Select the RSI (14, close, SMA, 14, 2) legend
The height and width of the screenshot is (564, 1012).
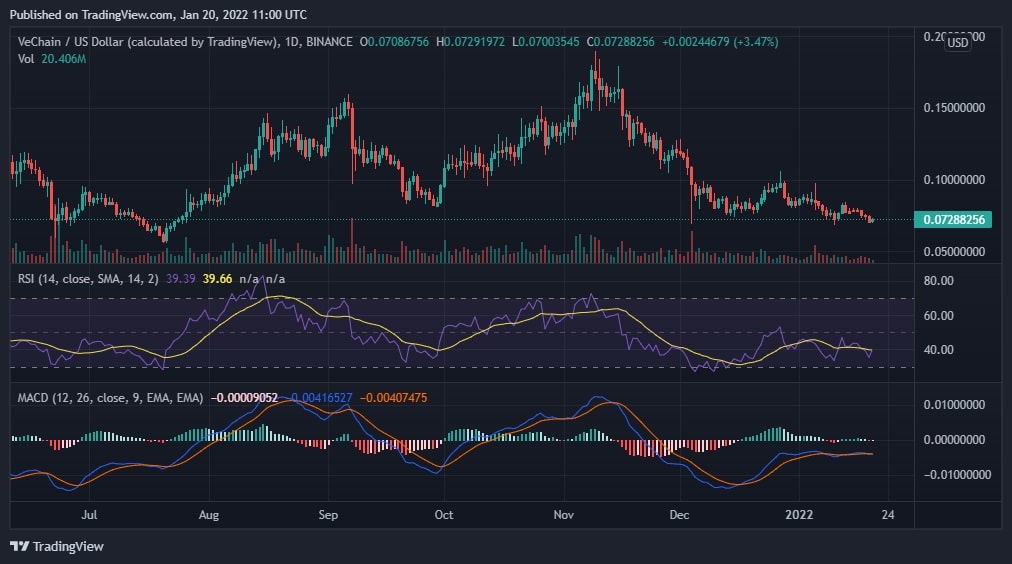[x=88, y=279]
